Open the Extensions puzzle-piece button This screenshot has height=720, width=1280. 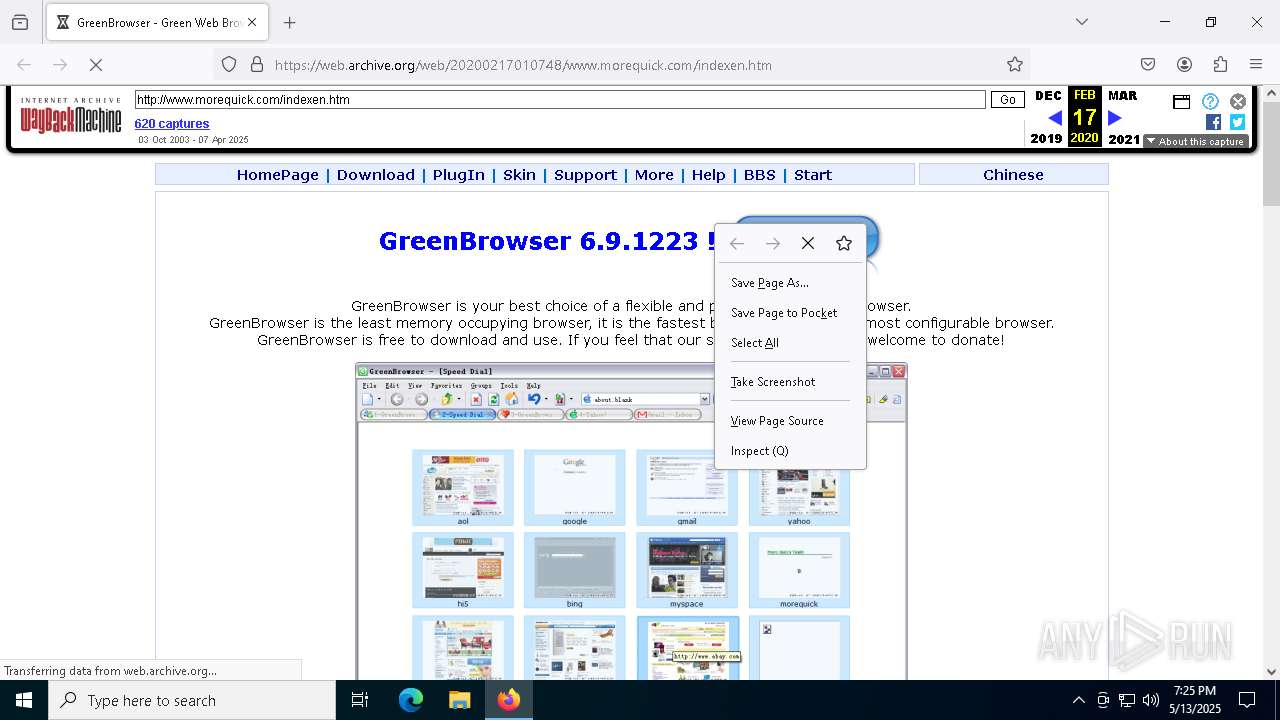[1220, 64]
